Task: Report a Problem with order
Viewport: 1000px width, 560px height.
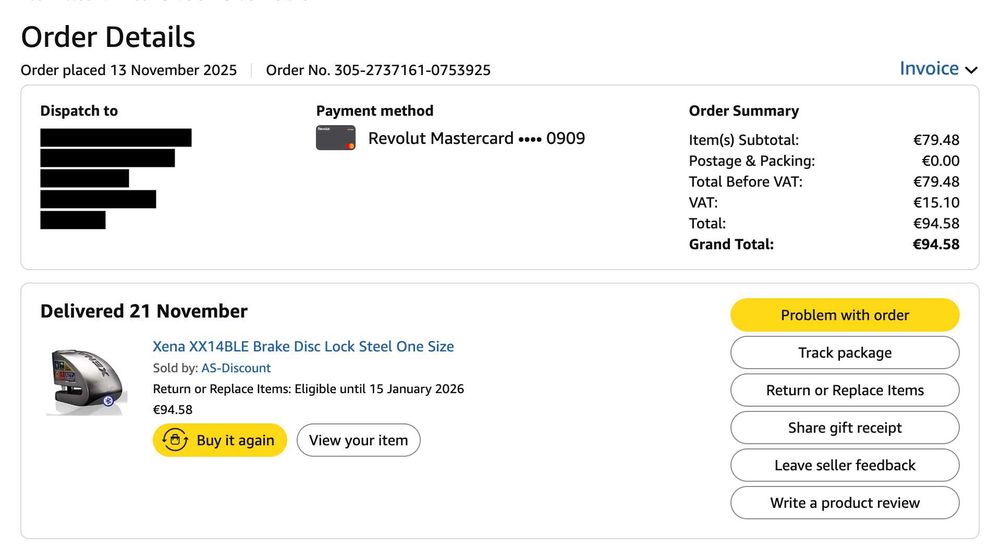Action: pos(844,315)
